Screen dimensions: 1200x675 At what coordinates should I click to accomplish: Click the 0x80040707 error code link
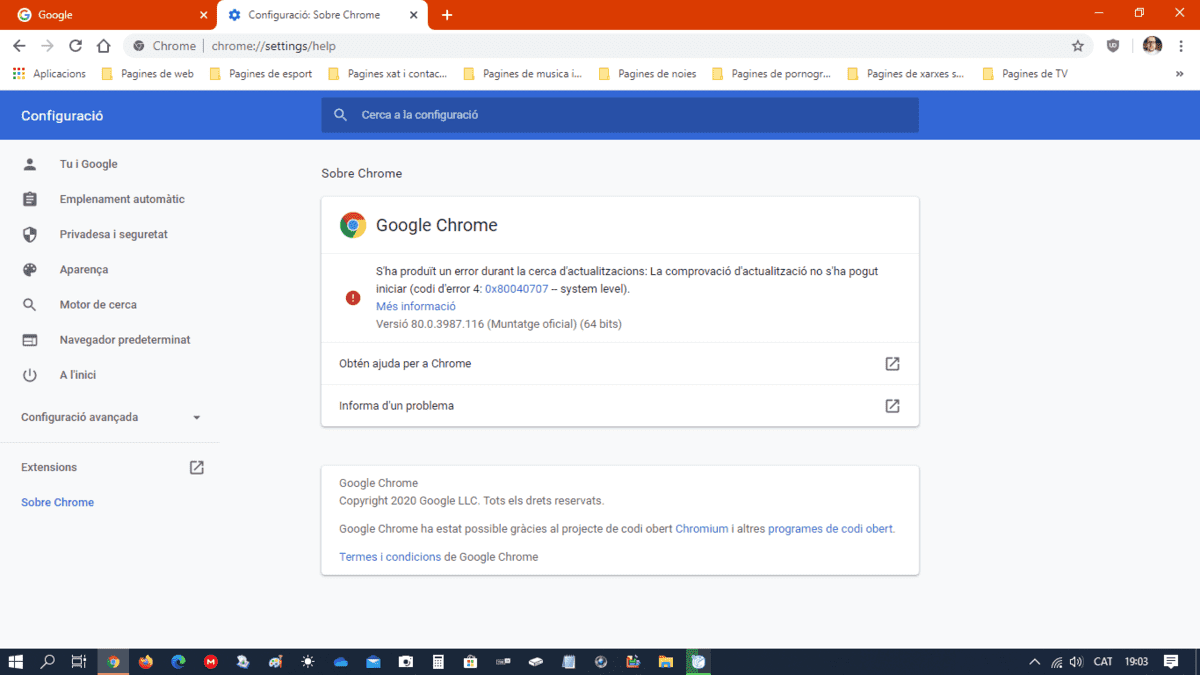click(516, 288)
